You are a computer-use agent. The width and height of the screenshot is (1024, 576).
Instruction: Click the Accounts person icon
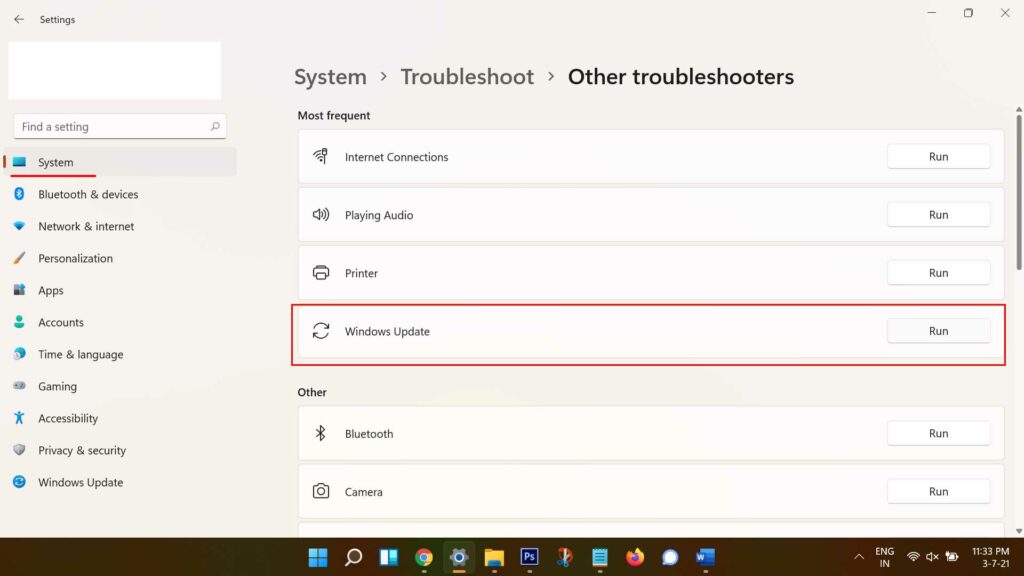tap(19, 322)
